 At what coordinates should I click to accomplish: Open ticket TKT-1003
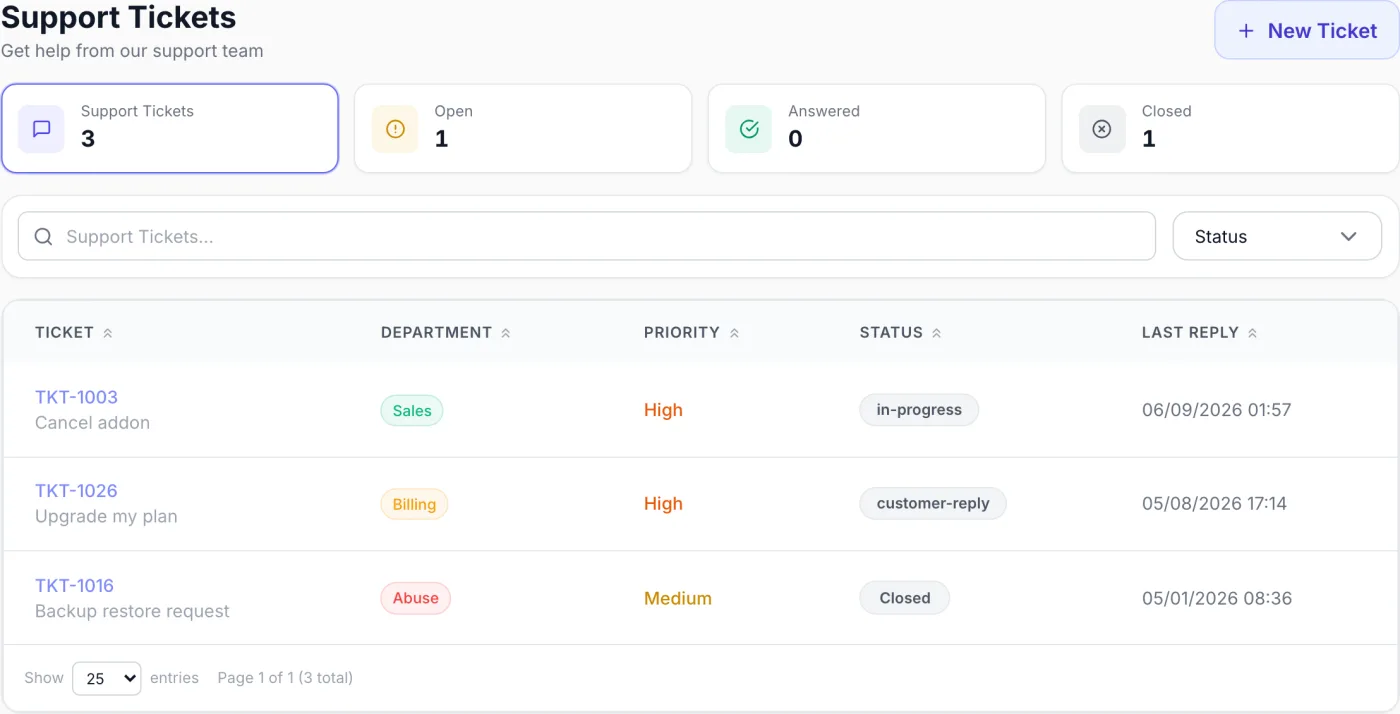click(x=76, y=397)
